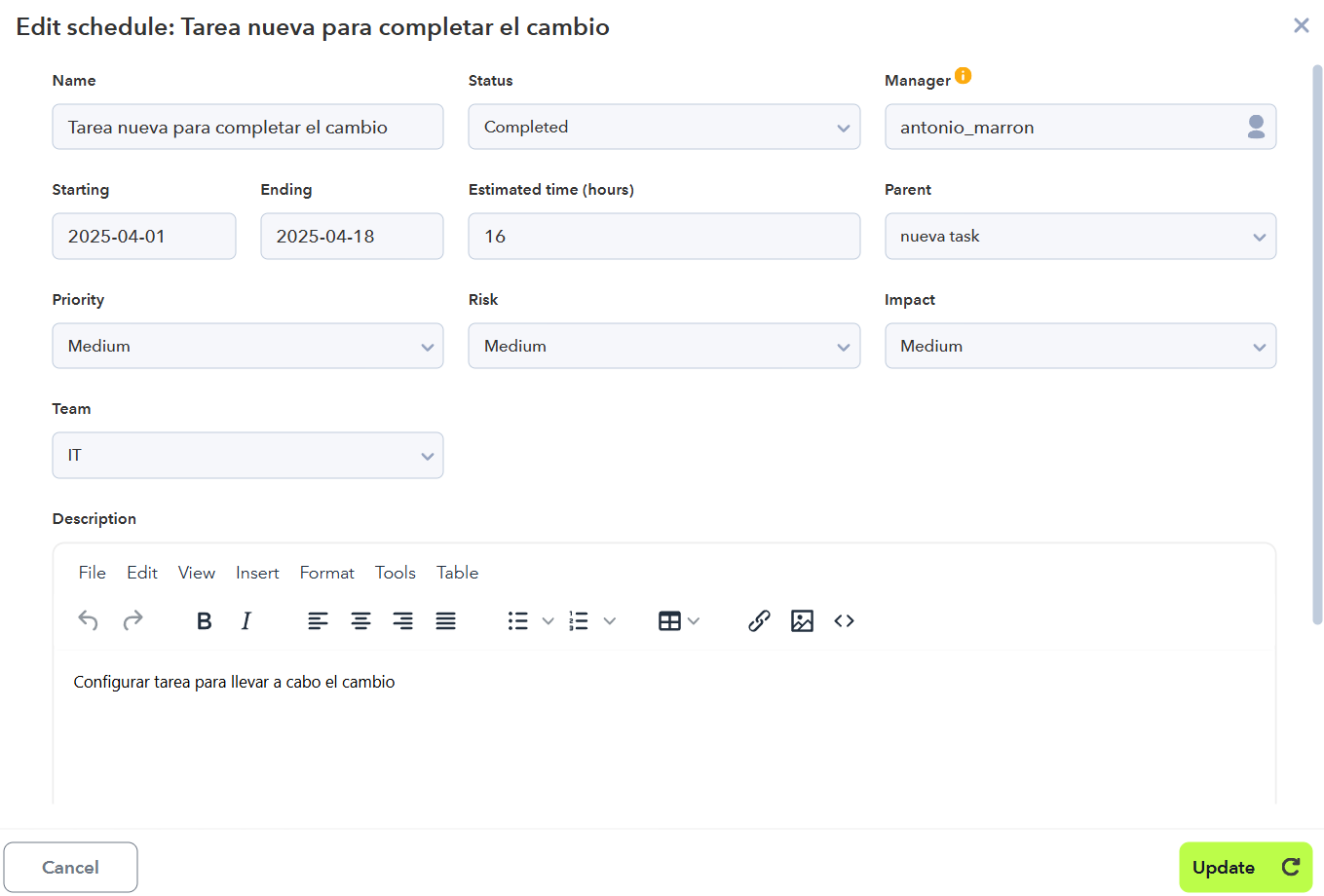
Task: Open the Format menu in editor
Action: click(x=326, y=573)
